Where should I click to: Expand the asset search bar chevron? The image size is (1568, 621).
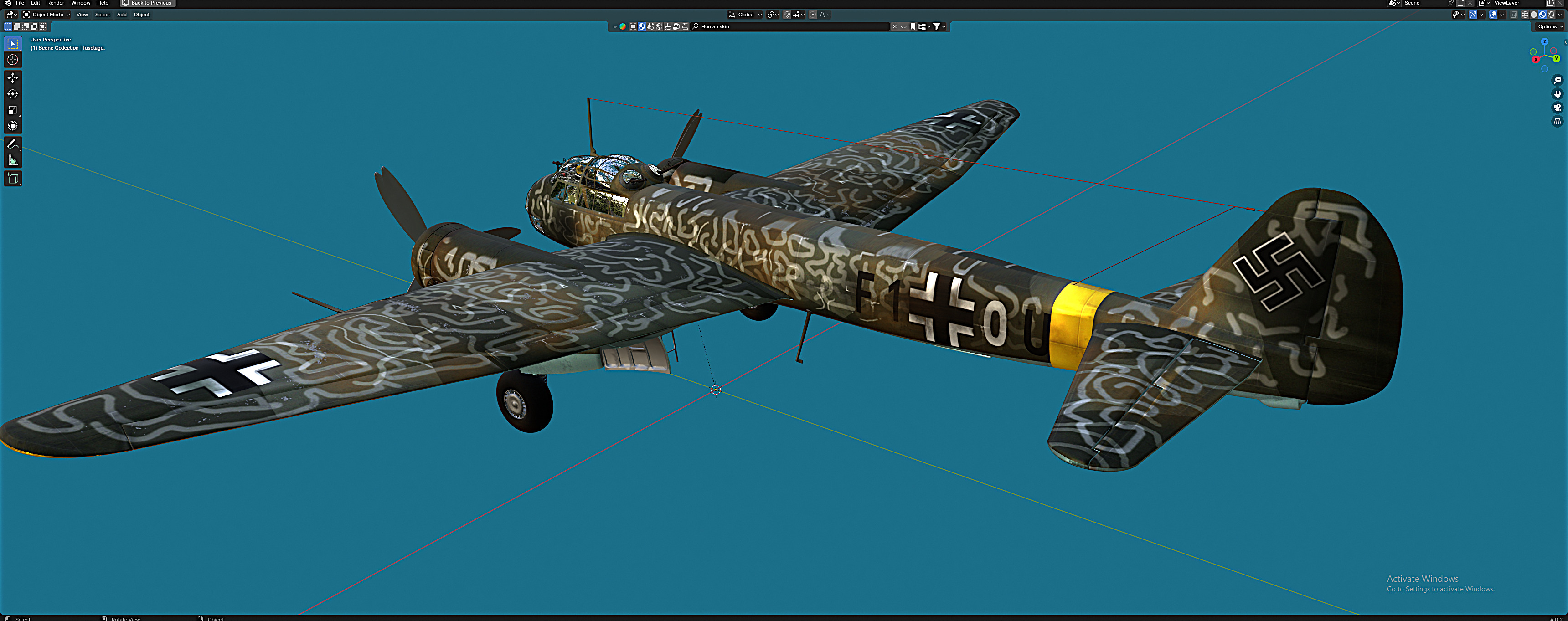click(615, 27)
